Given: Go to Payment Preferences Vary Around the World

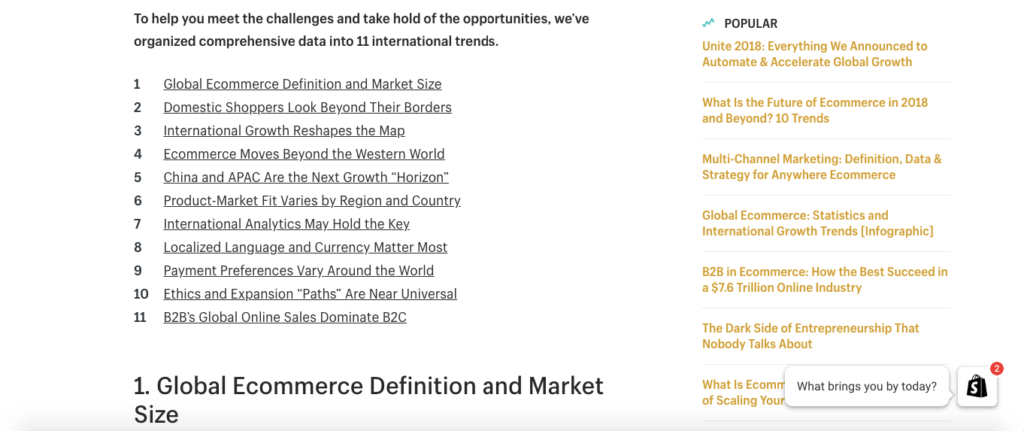Looking at the screenshot, I should (298, 270).
